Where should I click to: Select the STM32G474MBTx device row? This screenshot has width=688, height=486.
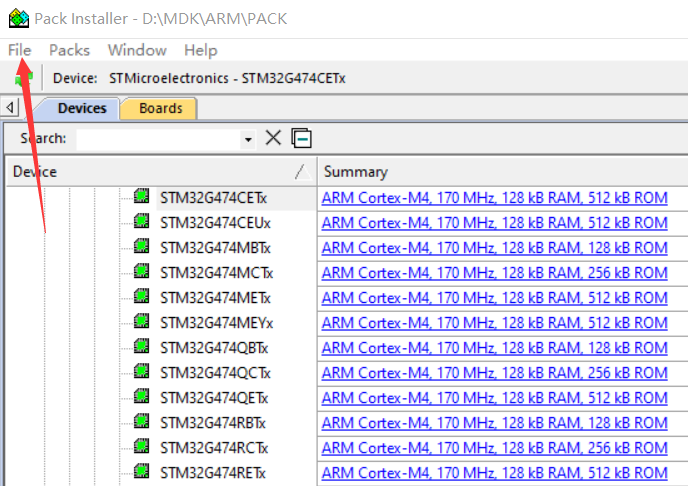click(x=215, y=248)
